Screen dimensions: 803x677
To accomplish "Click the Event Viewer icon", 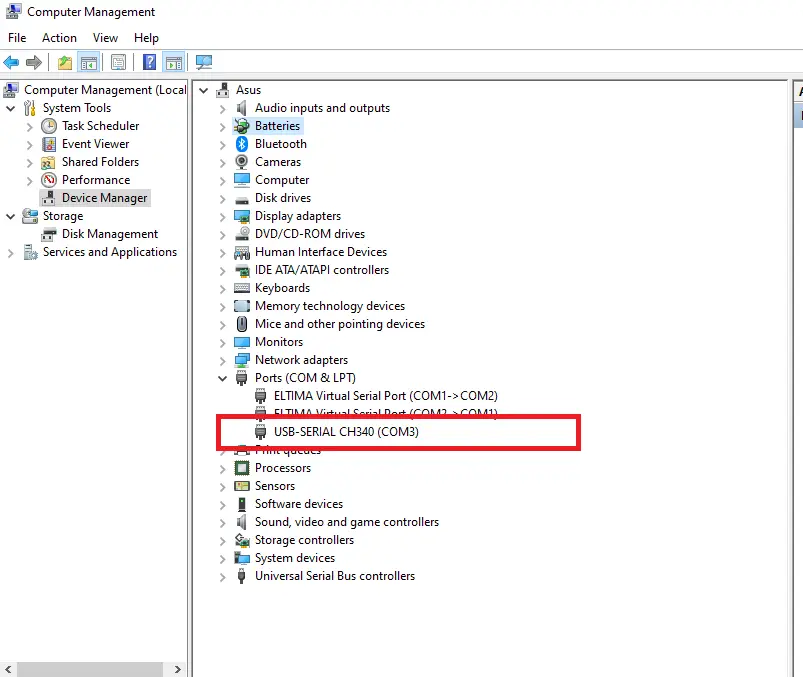I will coord(49,144).
